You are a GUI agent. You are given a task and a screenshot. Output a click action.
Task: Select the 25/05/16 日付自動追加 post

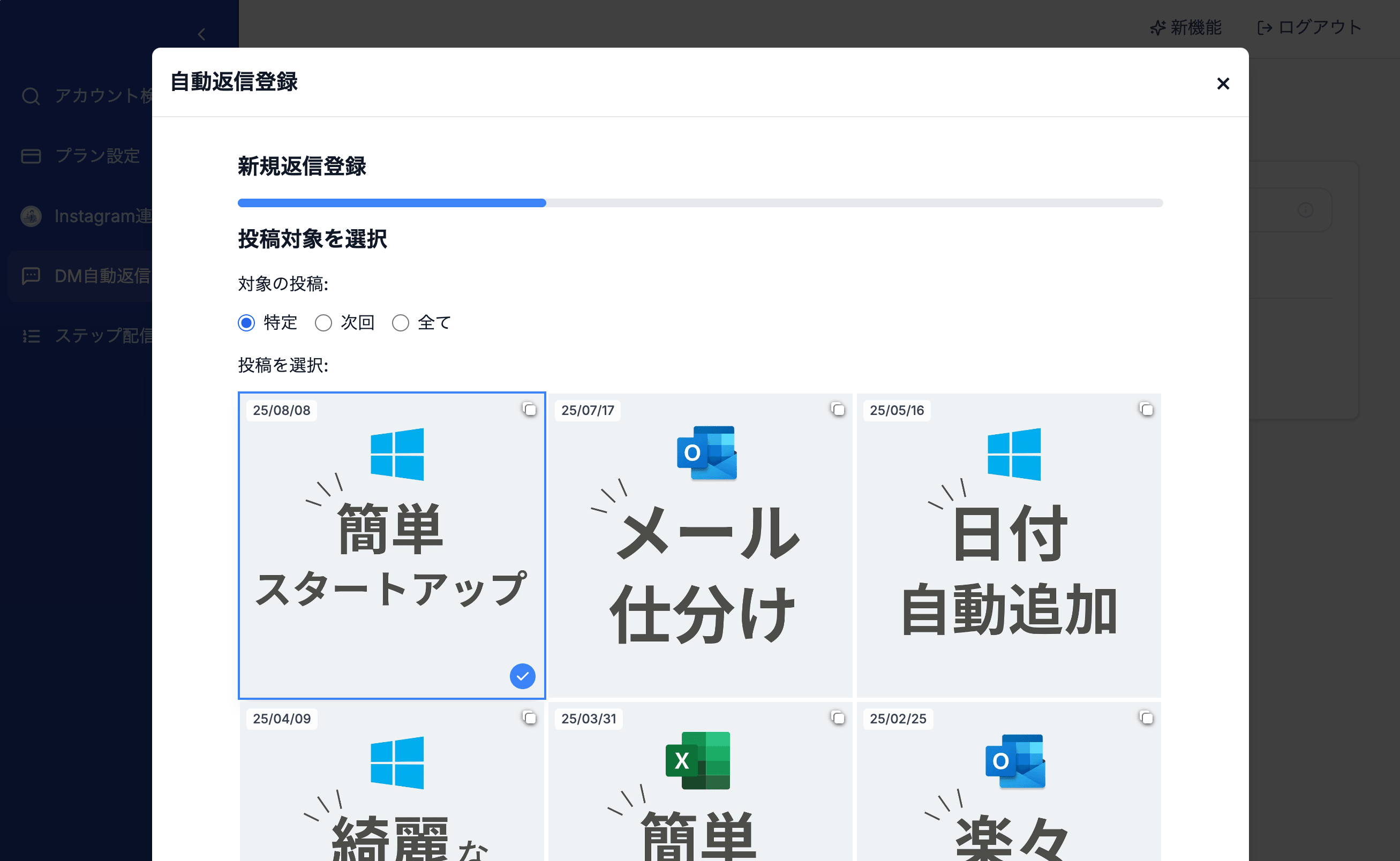[1008, 545]
